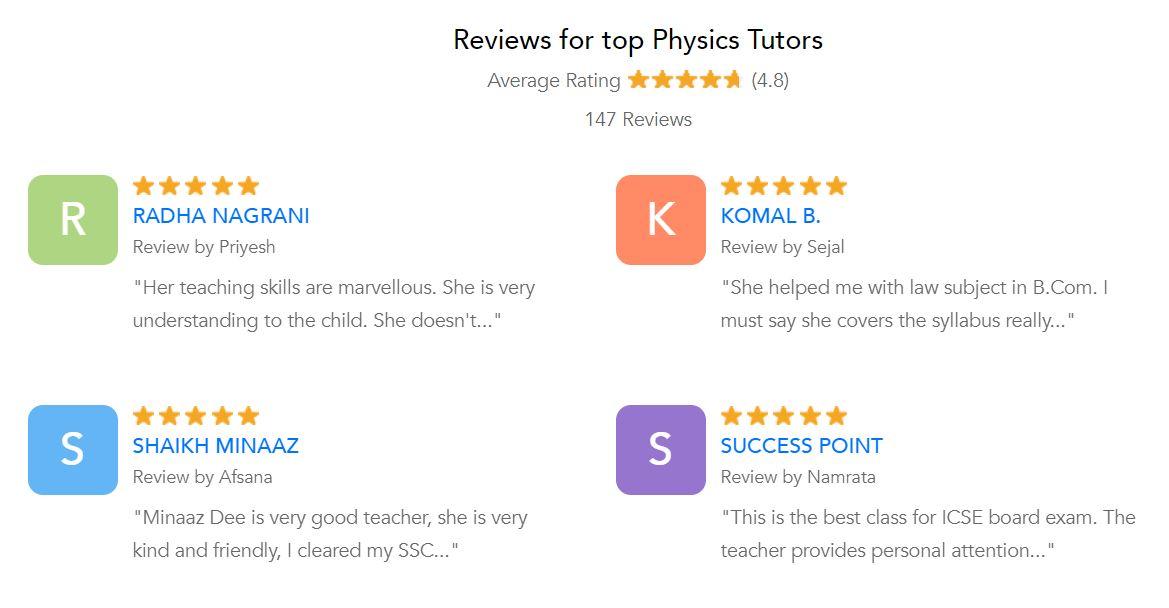Click the first star in Average Rating row
The height and width of the screenshot is (608, 1169).
638,79
